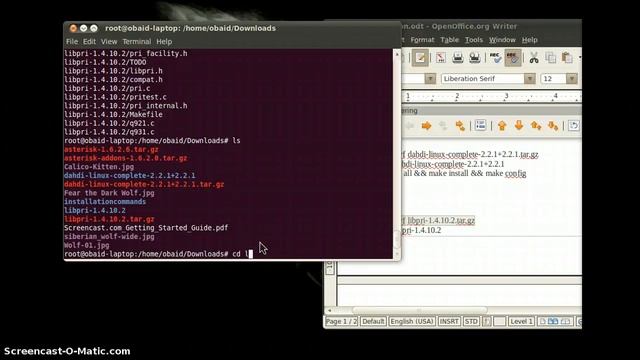Image resolution: width=640 pixels, height=360 pixels.
Task: Click Move Up with Subpoints icon
Action: pyautogui.click(x=536, y=126)
